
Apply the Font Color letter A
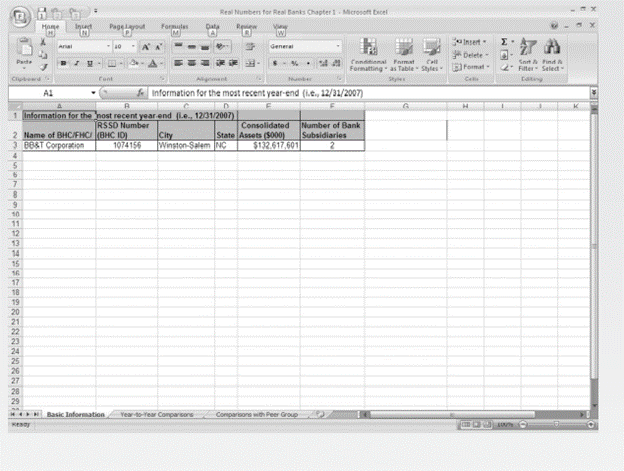pyautogui.click(x=152, y=63)
